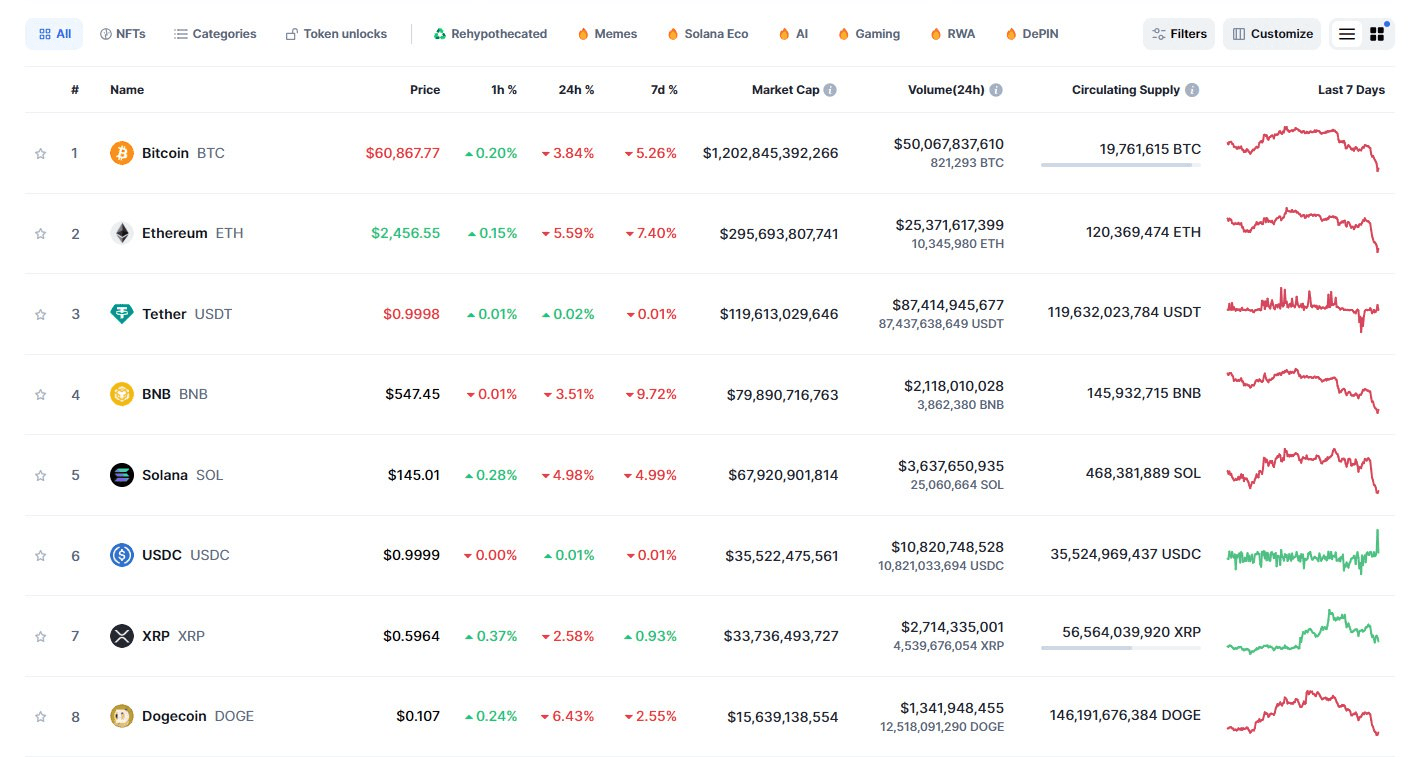This screenshot has height=757, width=1420.
Task: Sort by 24h % column header
Action: (576, 90)
